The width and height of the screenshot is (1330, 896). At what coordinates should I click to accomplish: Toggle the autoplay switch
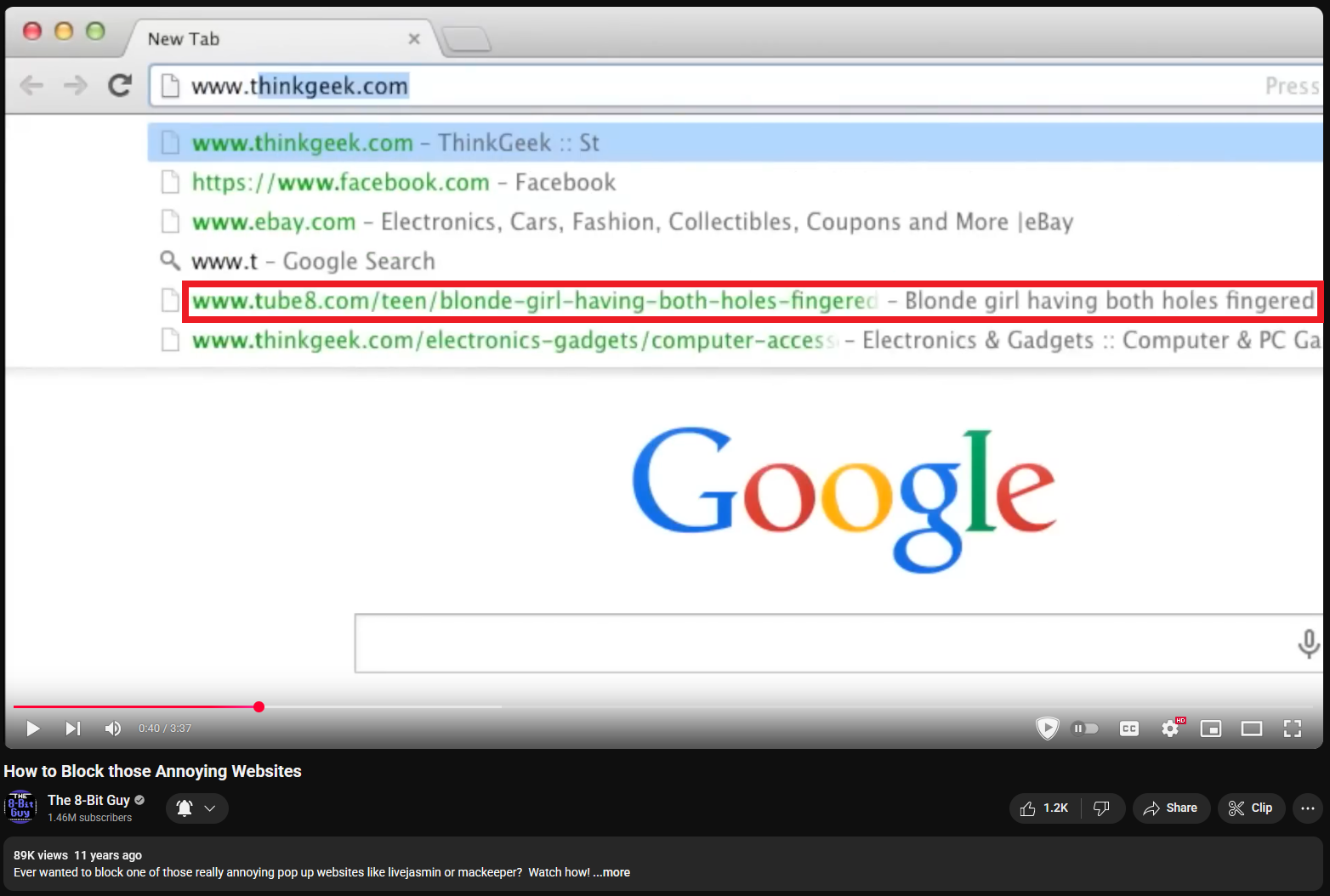pyautogui.click(x=1085, y=729)
